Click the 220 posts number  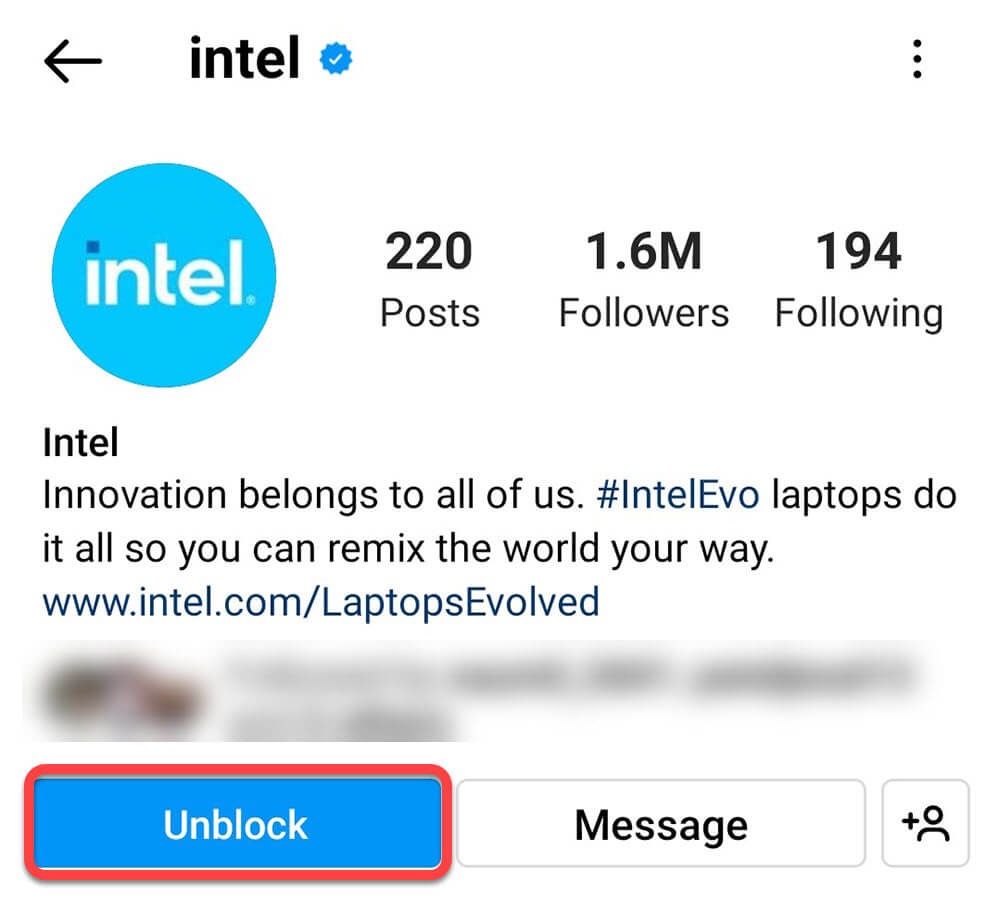[429, 252]
